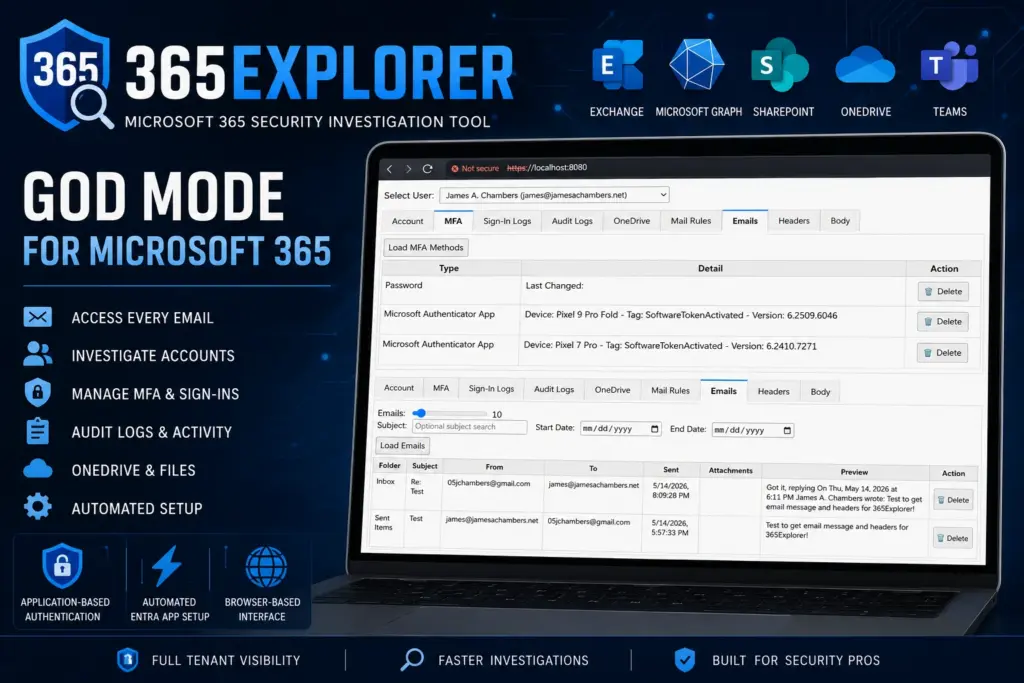Viewport: 1024px width, 683px height.
Task: Open the Account tab in the lower tab row
Action: tap(399, 388)
